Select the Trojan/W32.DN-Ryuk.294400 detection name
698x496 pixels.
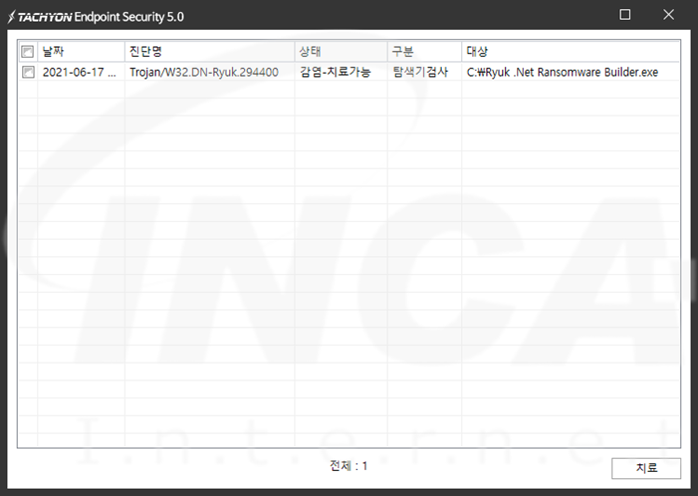pyautogui.click(x=204, y=72)
